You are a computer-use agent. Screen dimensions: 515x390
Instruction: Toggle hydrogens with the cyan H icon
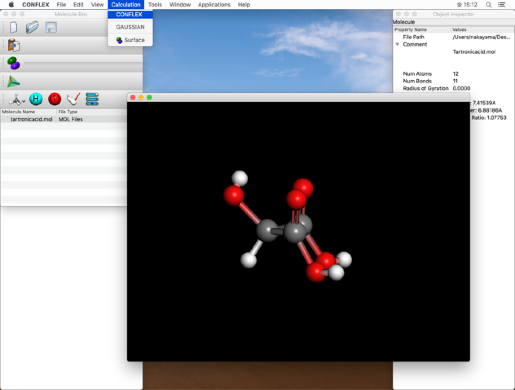[36, 99]
